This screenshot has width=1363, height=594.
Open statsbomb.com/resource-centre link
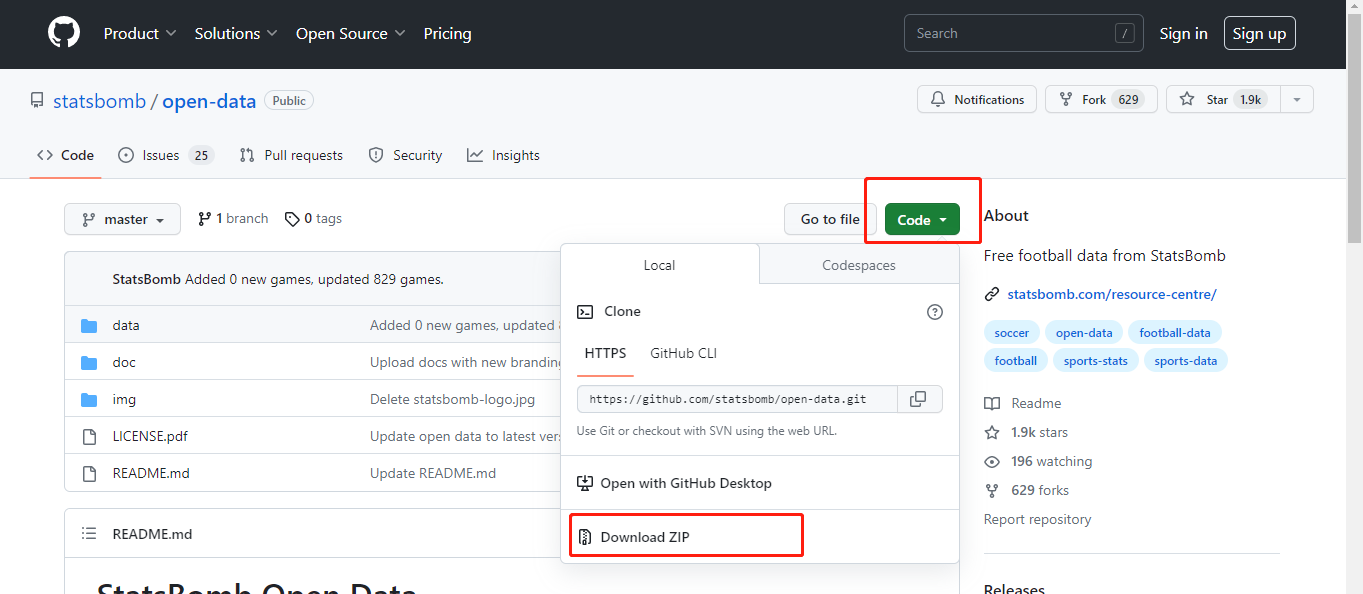[x=1111, y=294]
